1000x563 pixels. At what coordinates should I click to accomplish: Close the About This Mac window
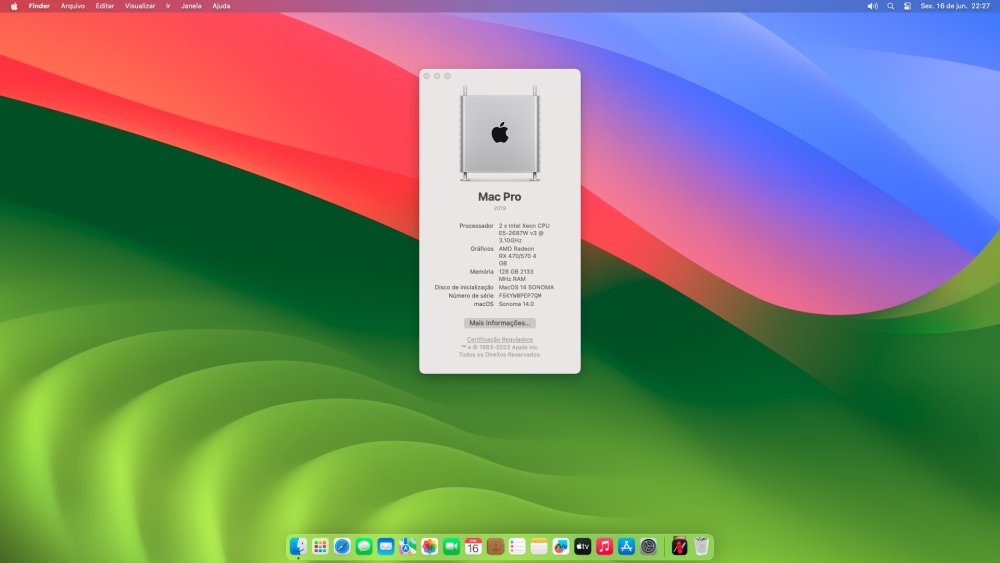pos(427,76)
